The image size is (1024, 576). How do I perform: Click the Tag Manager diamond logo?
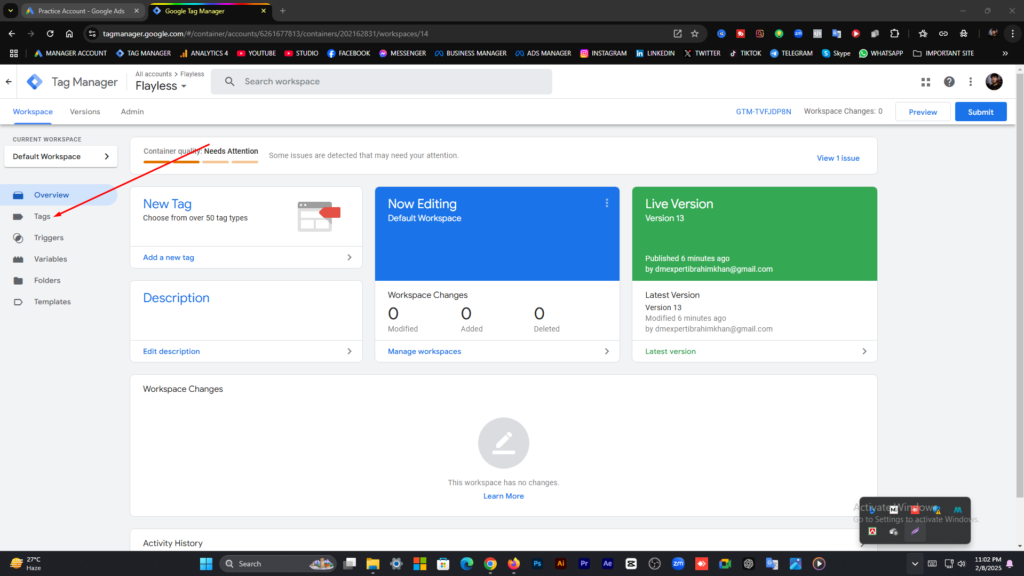click(x=35, y=82)
